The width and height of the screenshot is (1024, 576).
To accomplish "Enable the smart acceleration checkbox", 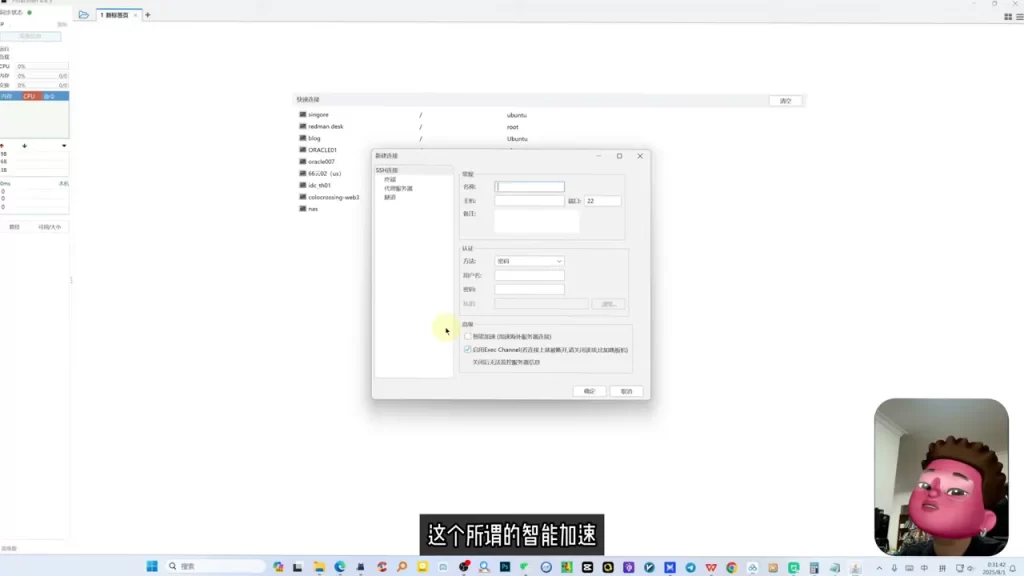I will point(468,336).
